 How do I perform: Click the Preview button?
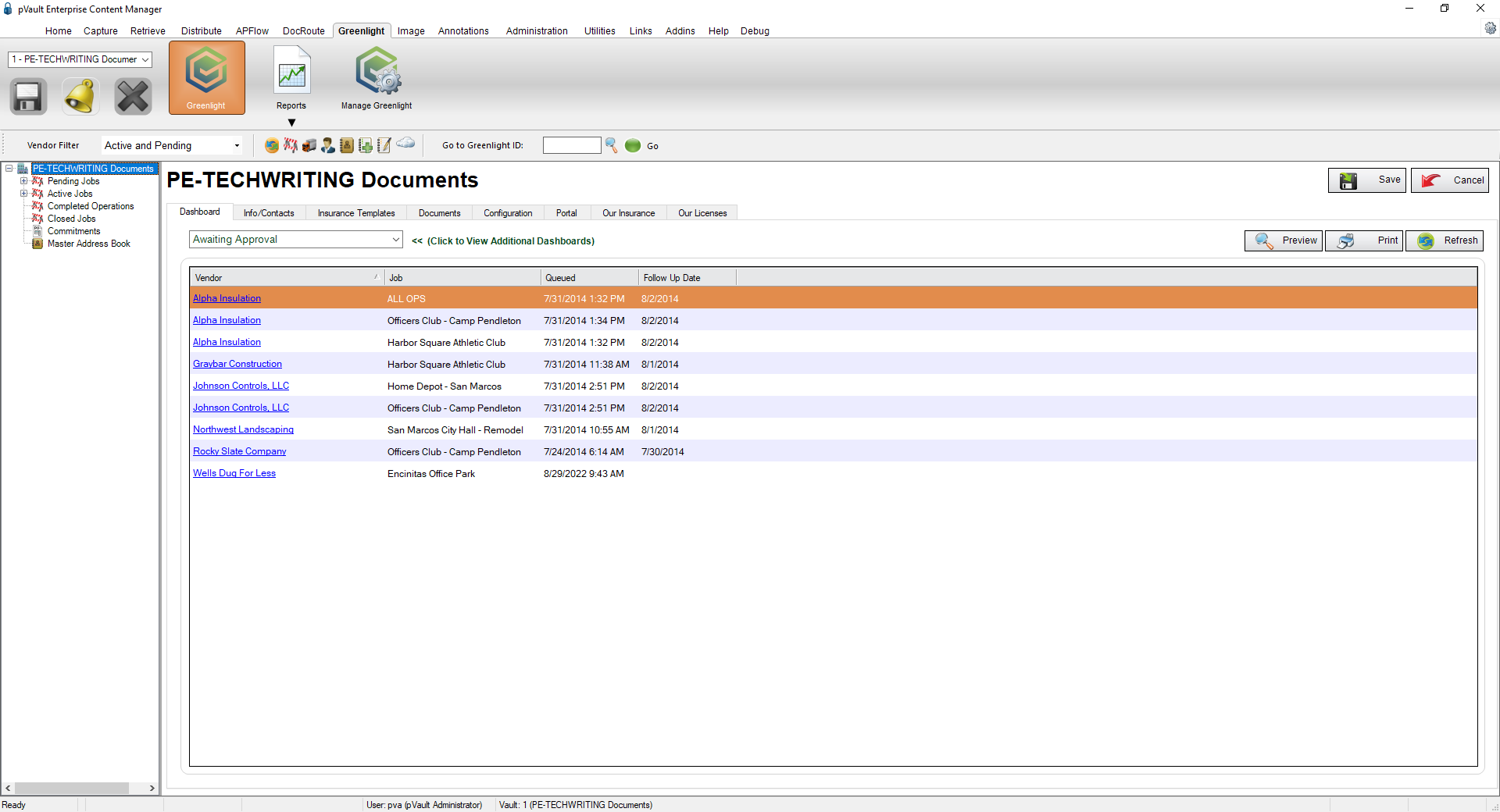pyautogui.click(x=1284, y=240)
